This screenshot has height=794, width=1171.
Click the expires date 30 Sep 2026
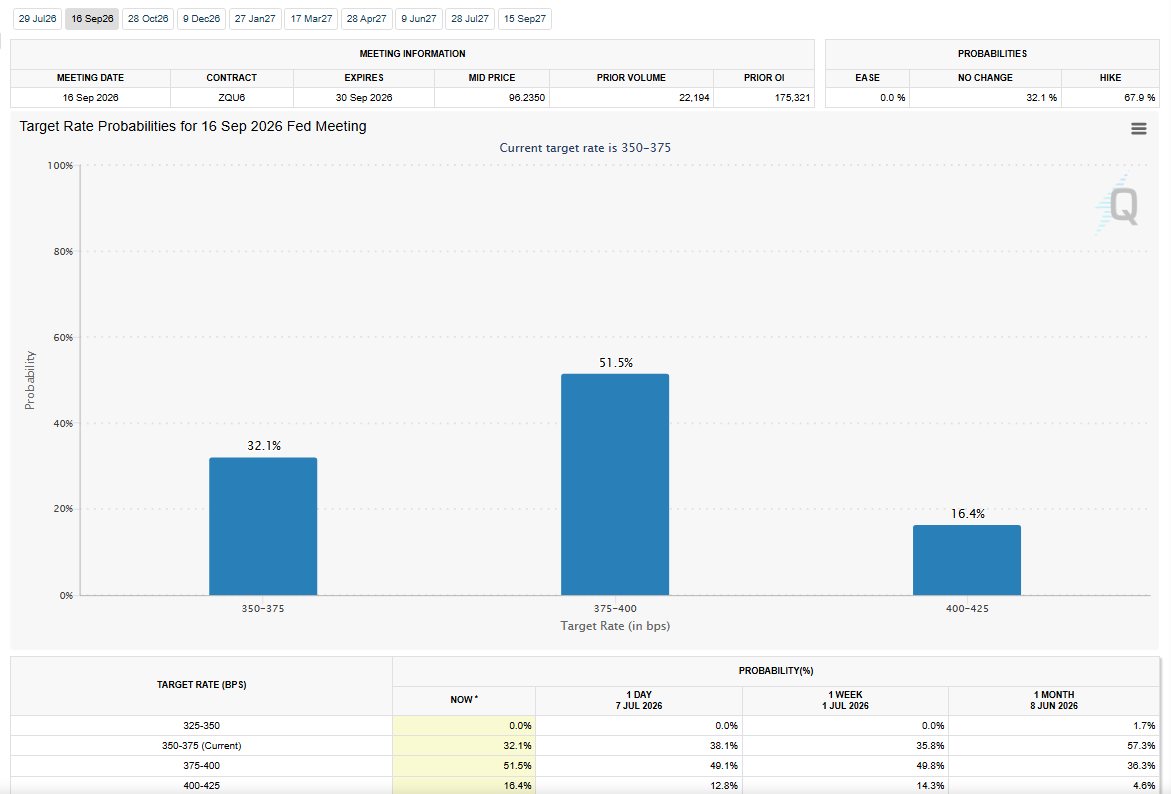click(x=364, y=98)
